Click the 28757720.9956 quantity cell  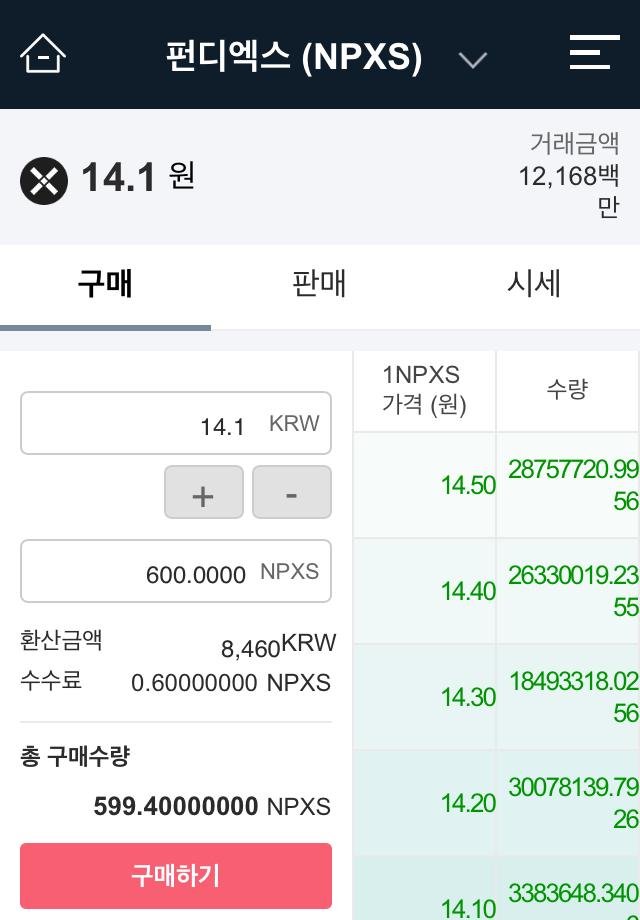568,485
